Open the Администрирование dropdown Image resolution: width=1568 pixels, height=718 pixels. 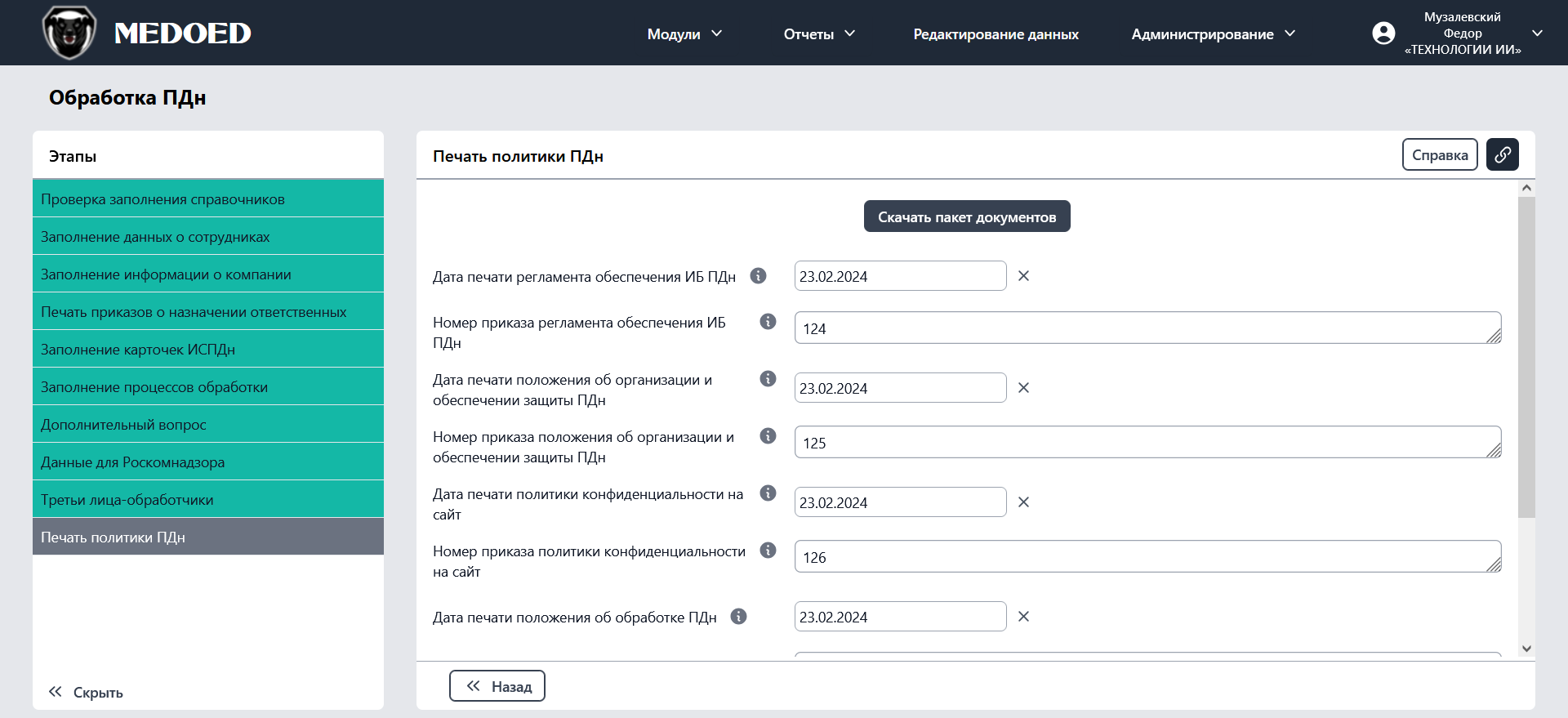[x=1213, y=33]
